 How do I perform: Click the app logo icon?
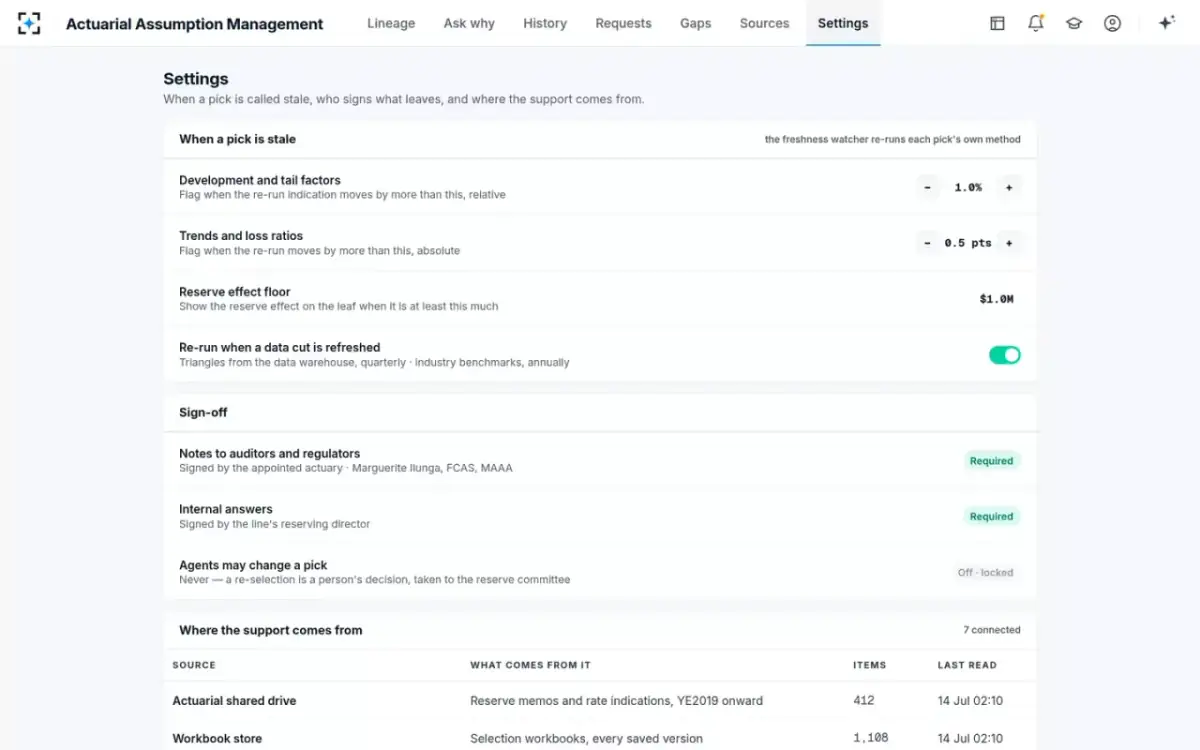(30, 23)
